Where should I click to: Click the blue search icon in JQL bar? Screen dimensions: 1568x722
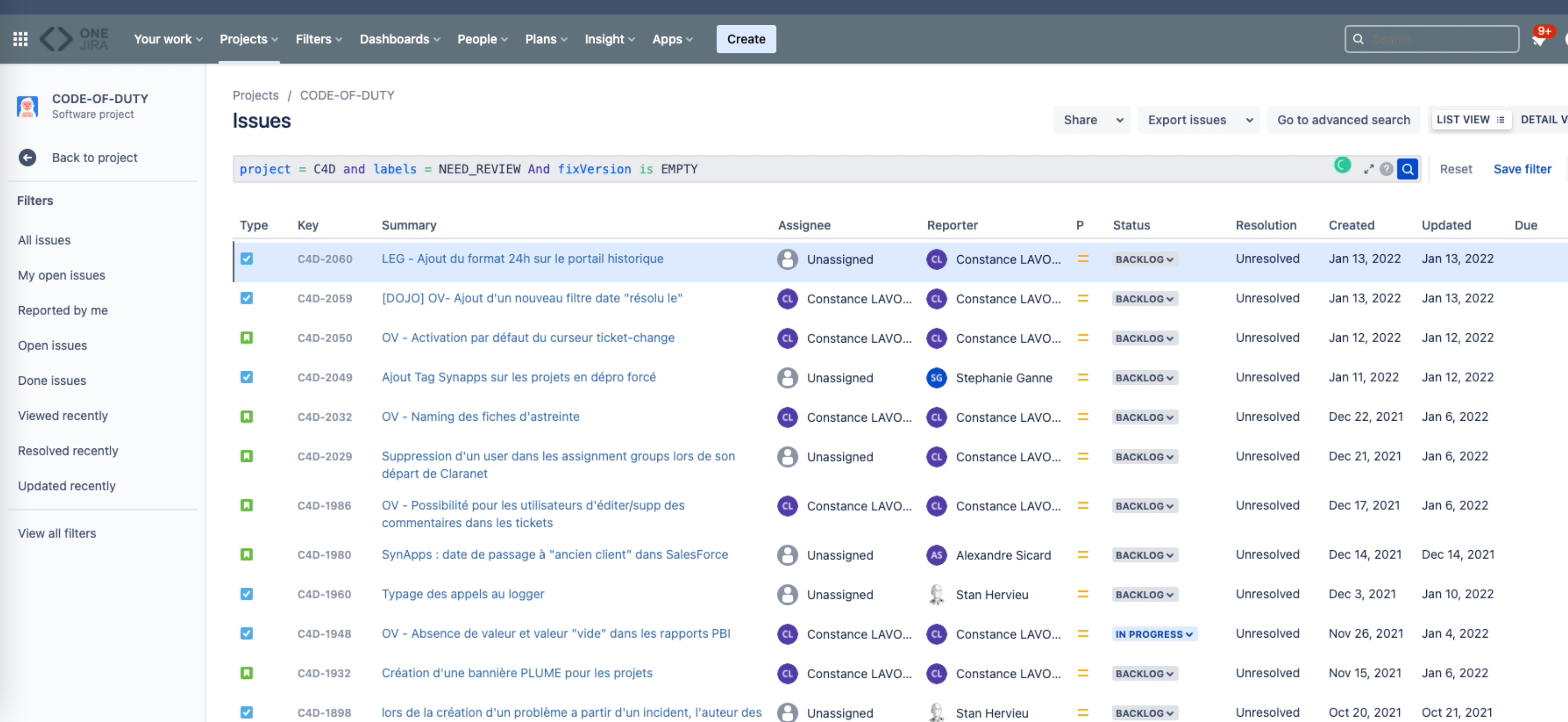click(x=1407, y=169)
